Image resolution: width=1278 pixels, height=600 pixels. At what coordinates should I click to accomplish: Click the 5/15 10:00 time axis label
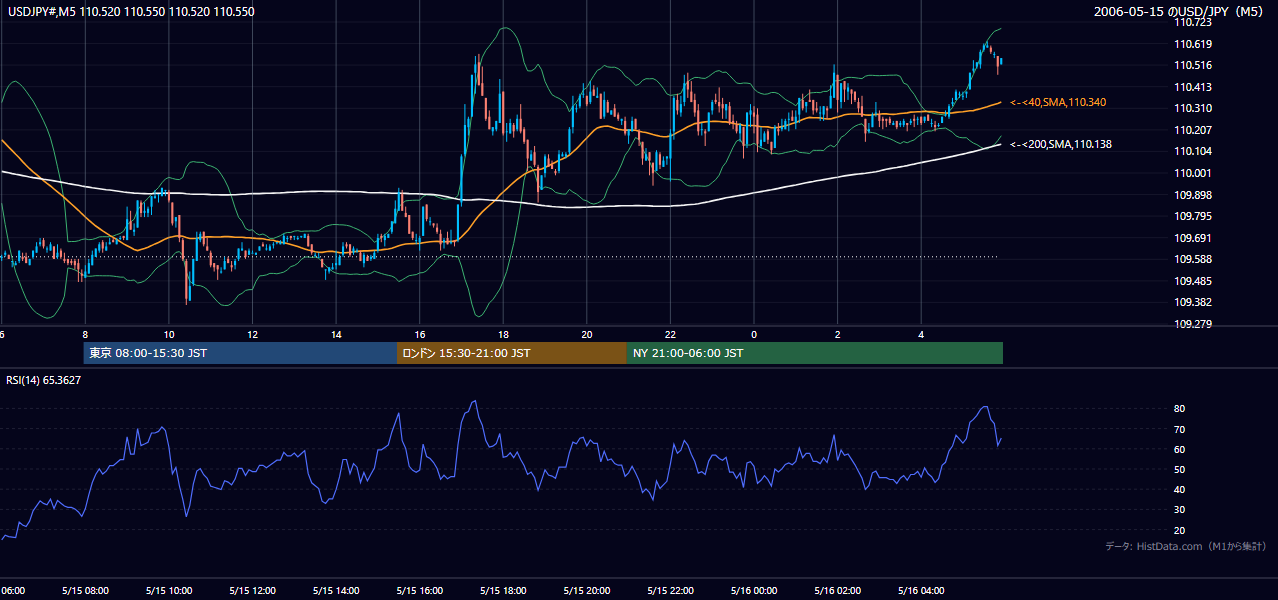pyautogui.click(x=169, y=591)
